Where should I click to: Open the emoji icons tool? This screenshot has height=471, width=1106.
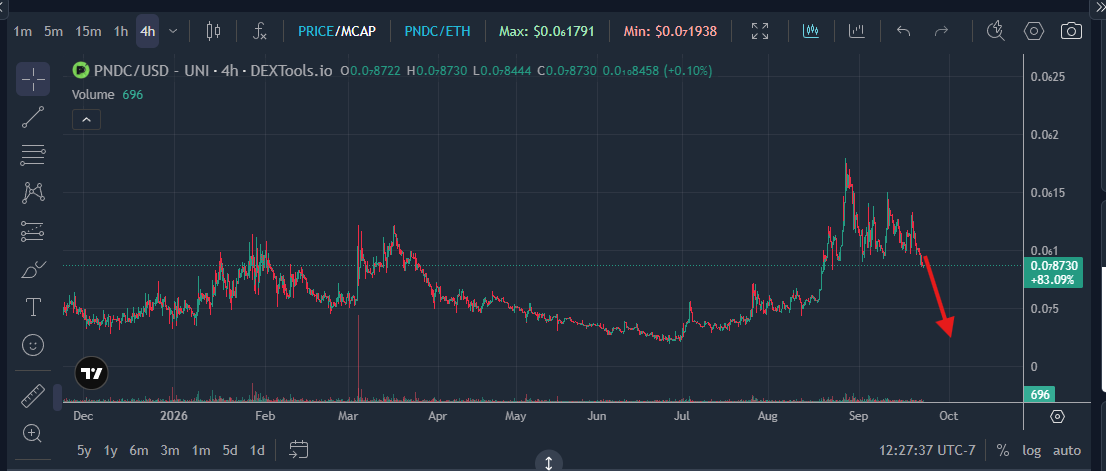coord(33,345)
